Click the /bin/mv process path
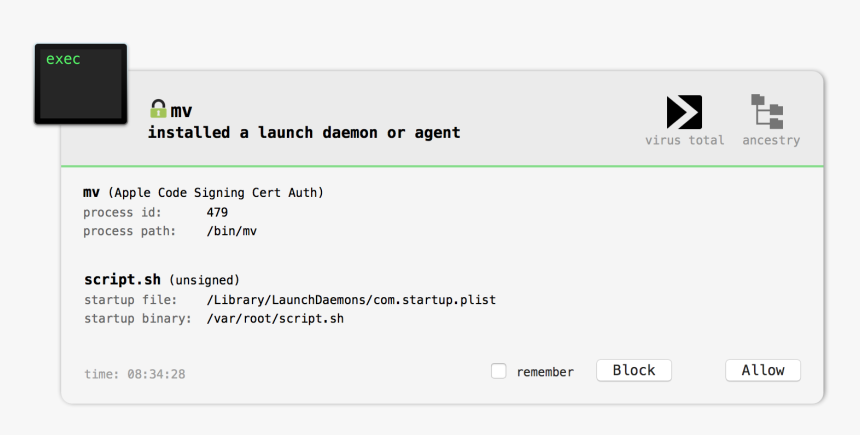The height and width of the screenshot is (435, 860). (x=231, y=231)
